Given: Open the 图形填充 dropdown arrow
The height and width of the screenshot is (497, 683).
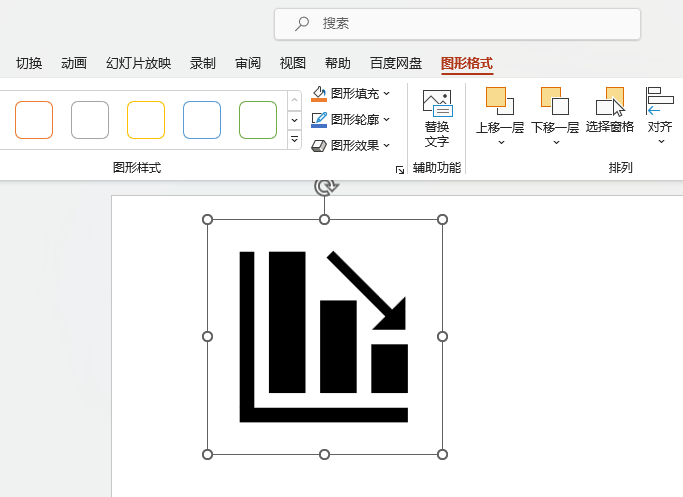Looking at the screenshot, I should (387, 94).
